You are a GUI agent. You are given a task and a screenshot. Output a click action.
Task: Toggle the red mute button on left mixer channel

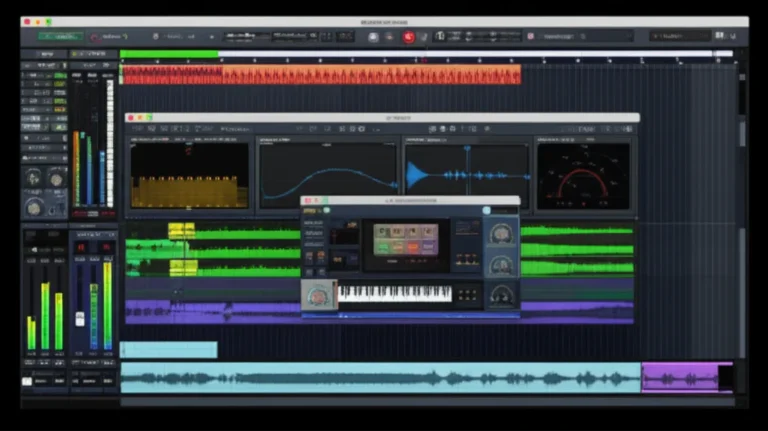point(81,247)
